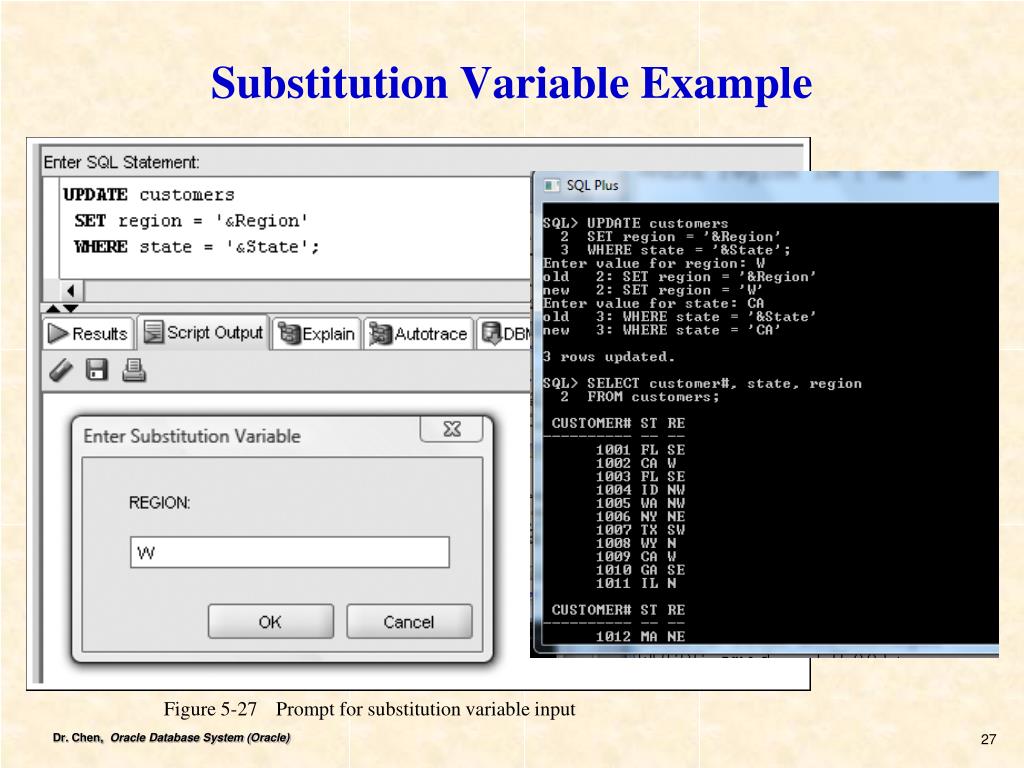1024x768 pixels.
Task: Click "SET region = '&Region'" line in editor
Action: 191,221
